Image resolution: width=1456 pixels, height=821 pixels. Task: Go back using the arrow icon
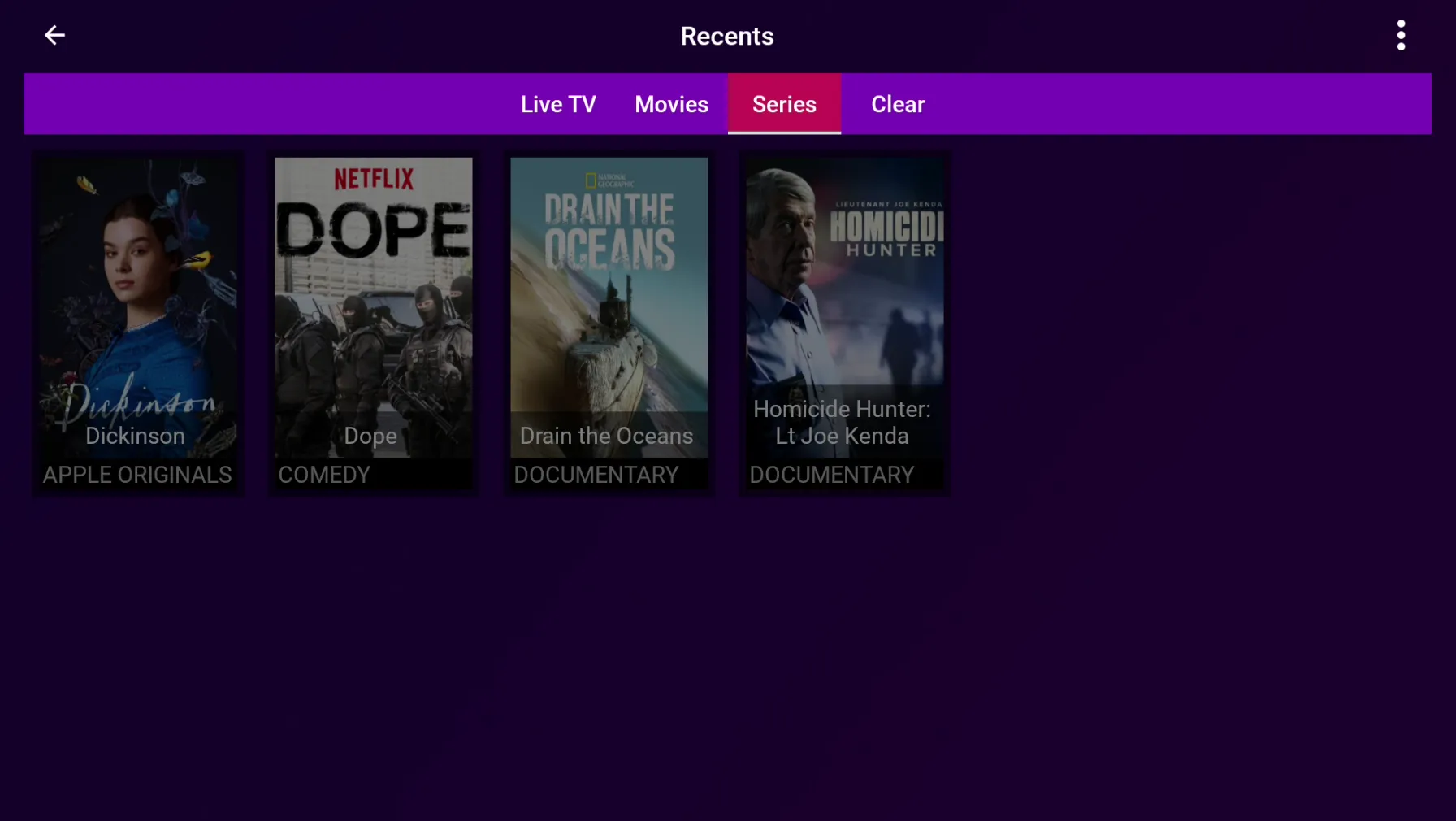tap(54, 35)
